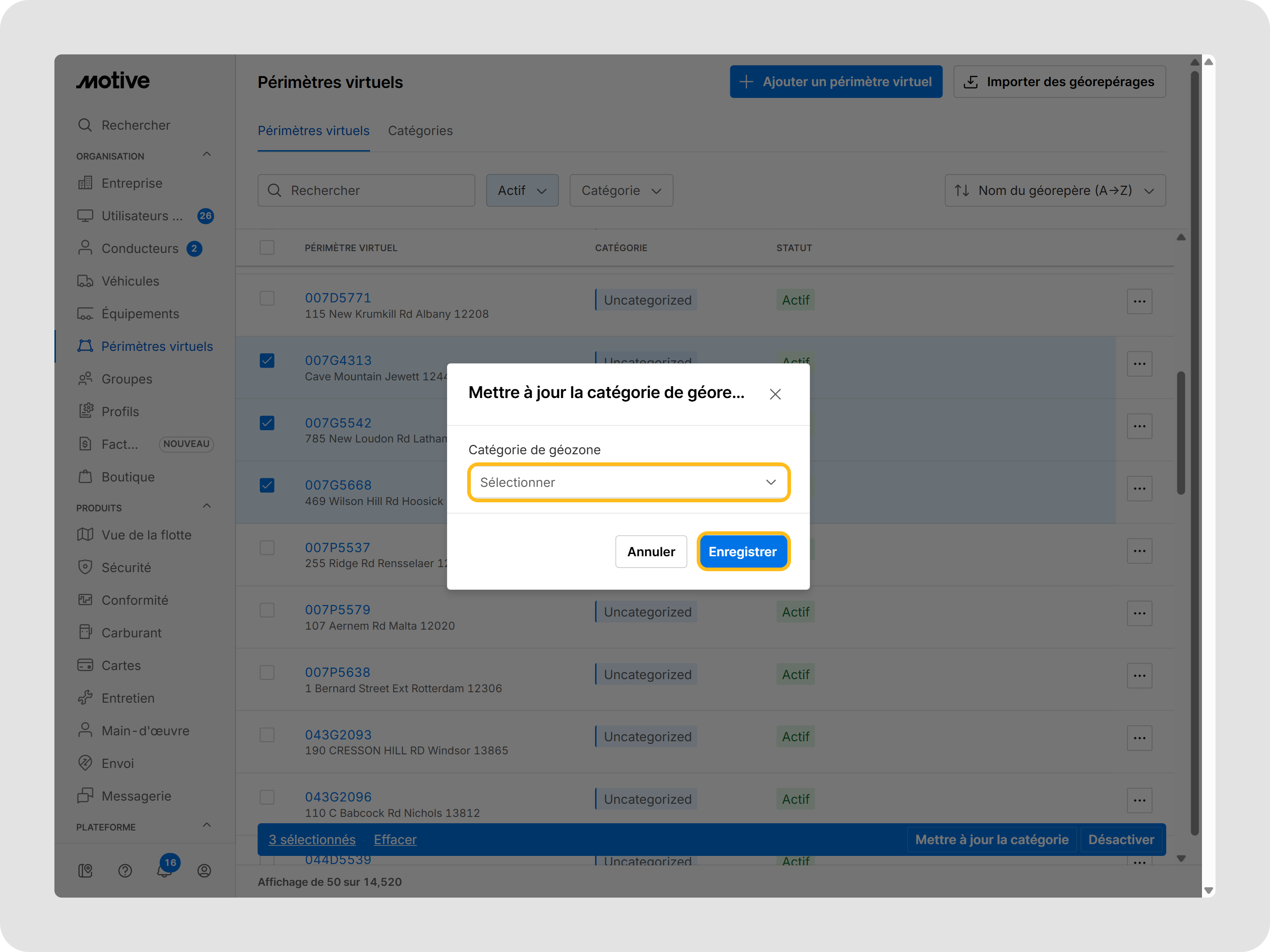Viewport: 1270px width, 952px height.
Task: Uncheck the 007G4313 geofence checkbox
Action: [x=267, y=360]
